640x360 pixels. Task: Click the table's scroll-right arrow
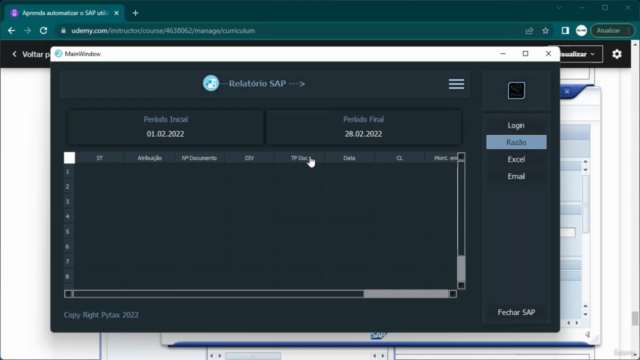point(452,294)
